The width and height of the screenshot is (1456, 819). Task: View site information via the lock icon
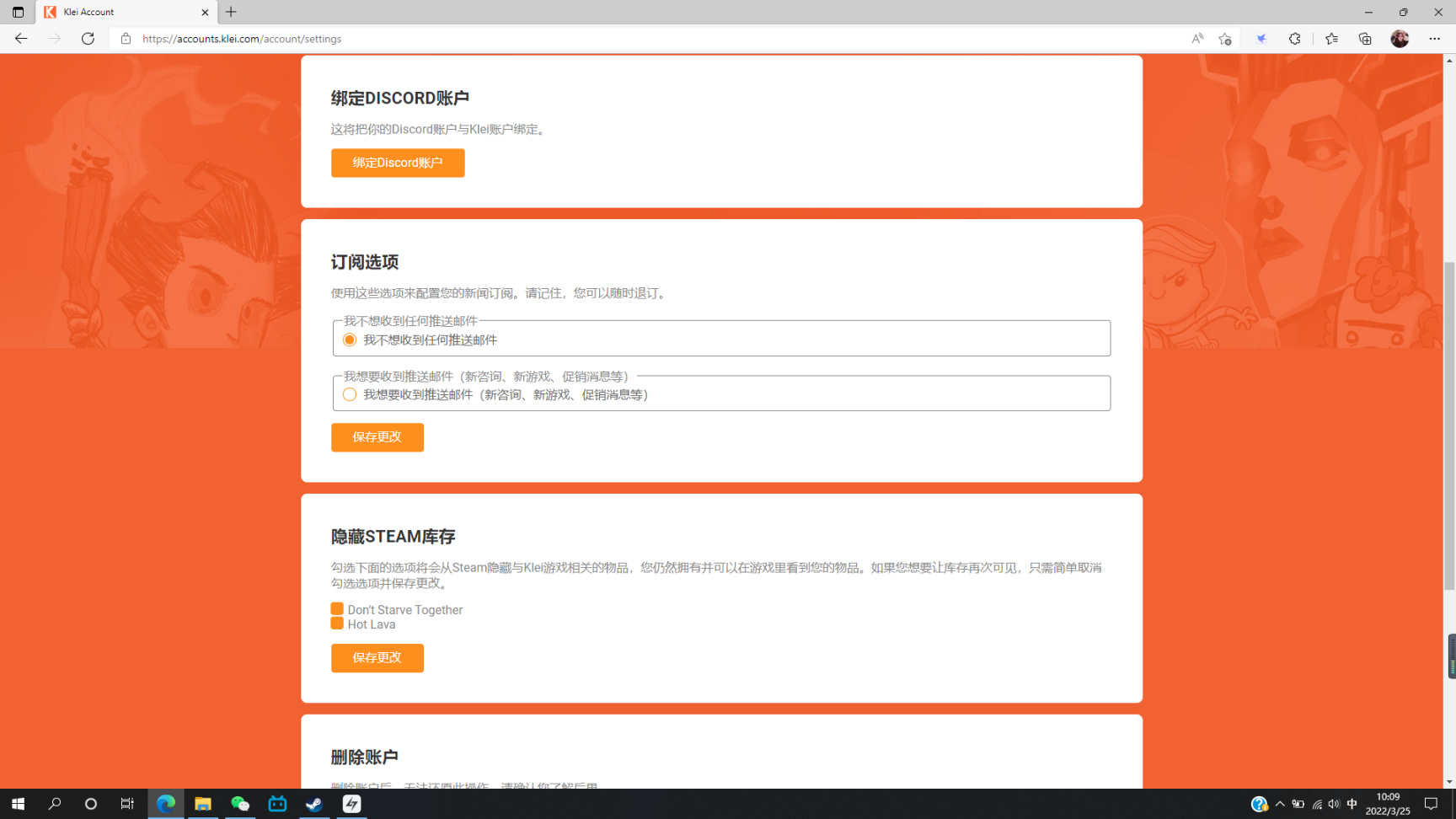[126, 39]
